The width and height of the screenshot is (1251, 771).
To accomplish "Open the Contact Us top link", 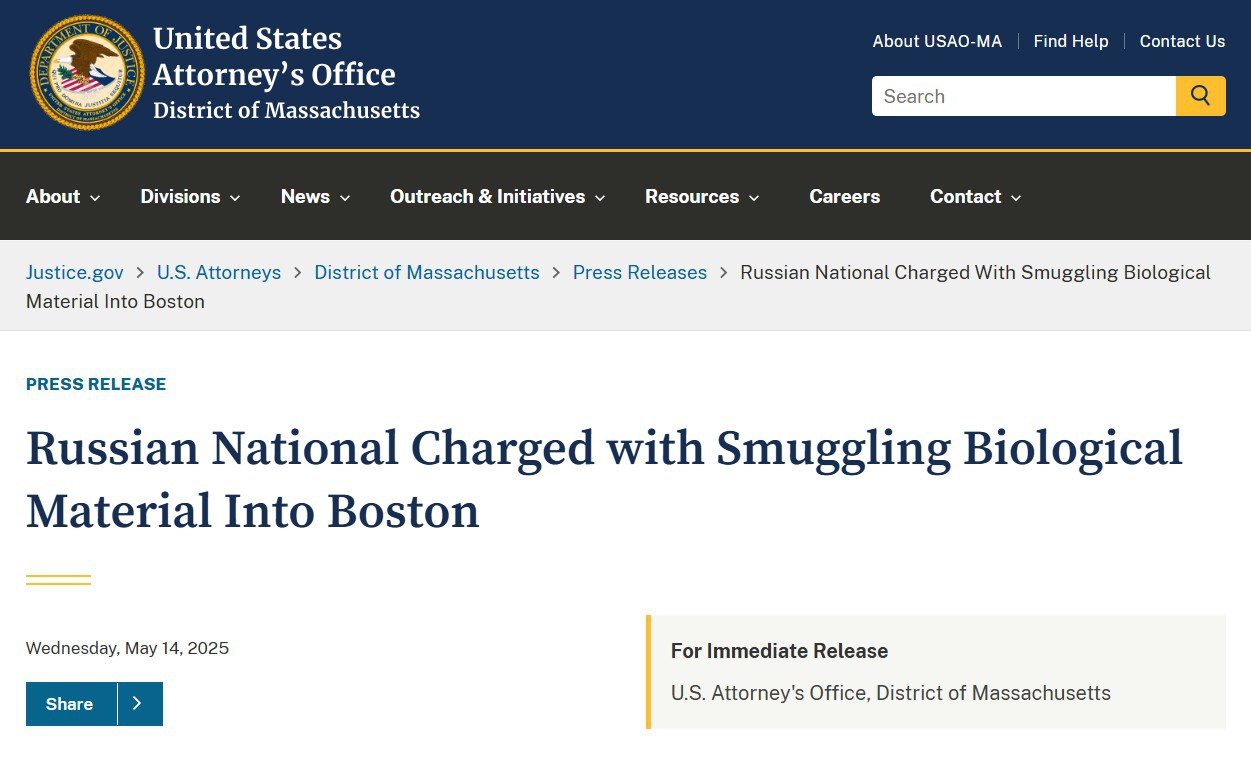I will click(1182, 41).
